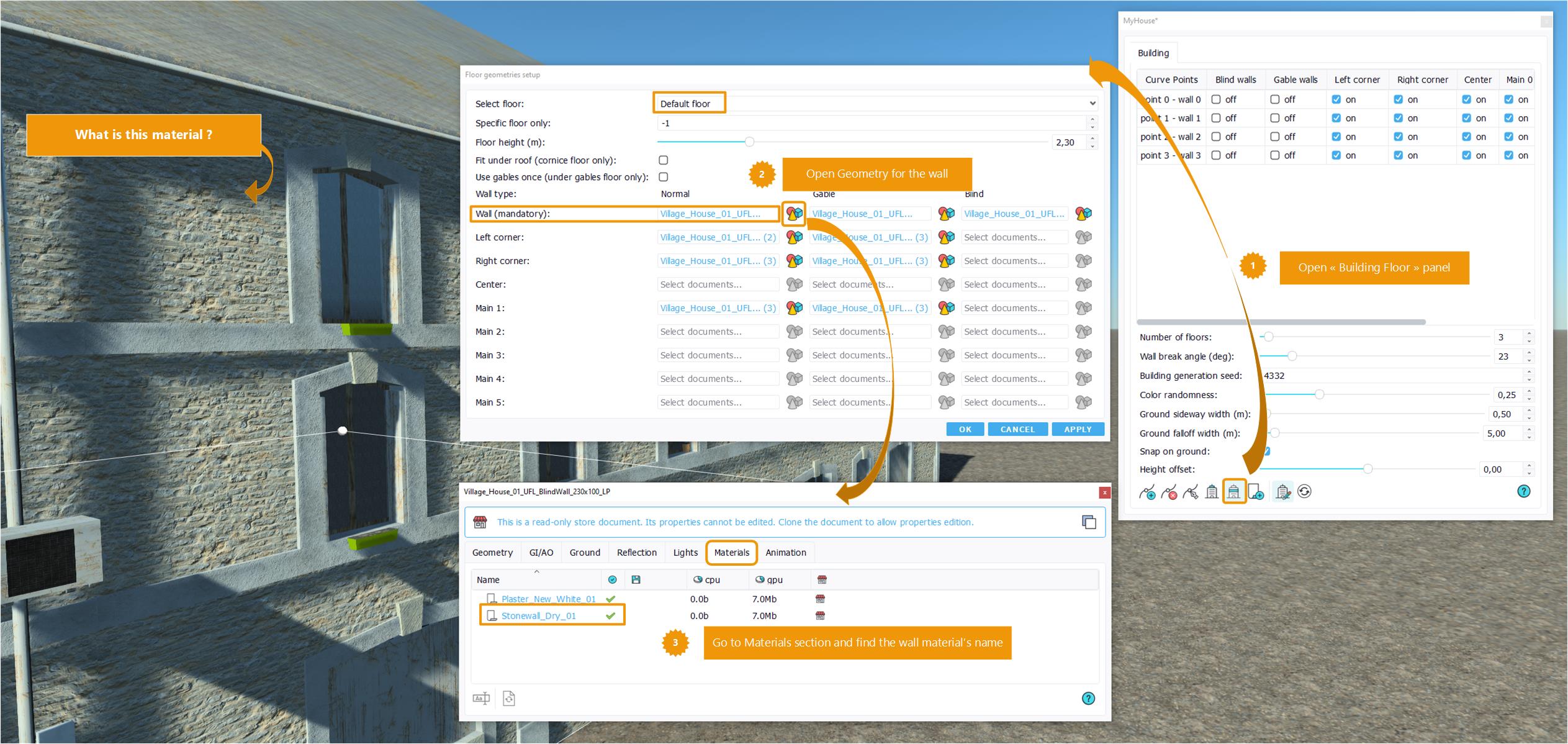Enable Blind walls for point 0 - wall 0

pyautogui.click(x=1216, y=99)
